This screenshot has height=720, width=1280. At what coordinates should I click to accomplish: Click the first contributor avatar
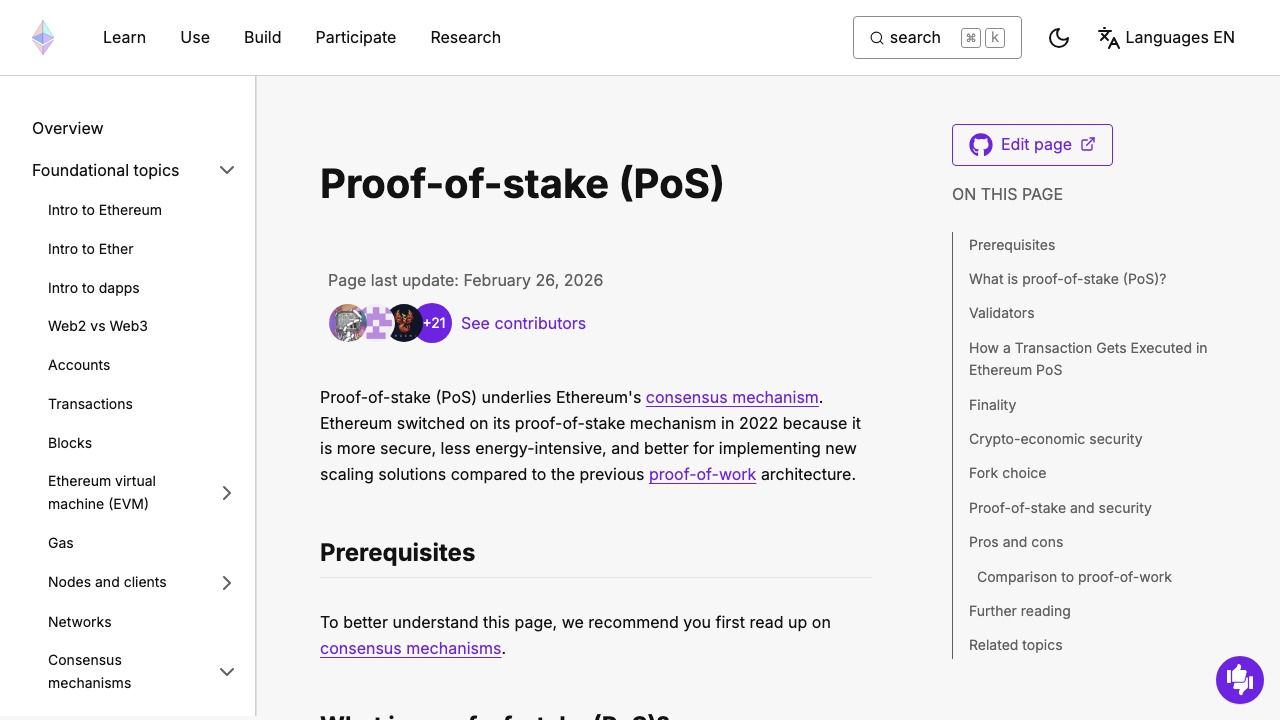point(347,323)
